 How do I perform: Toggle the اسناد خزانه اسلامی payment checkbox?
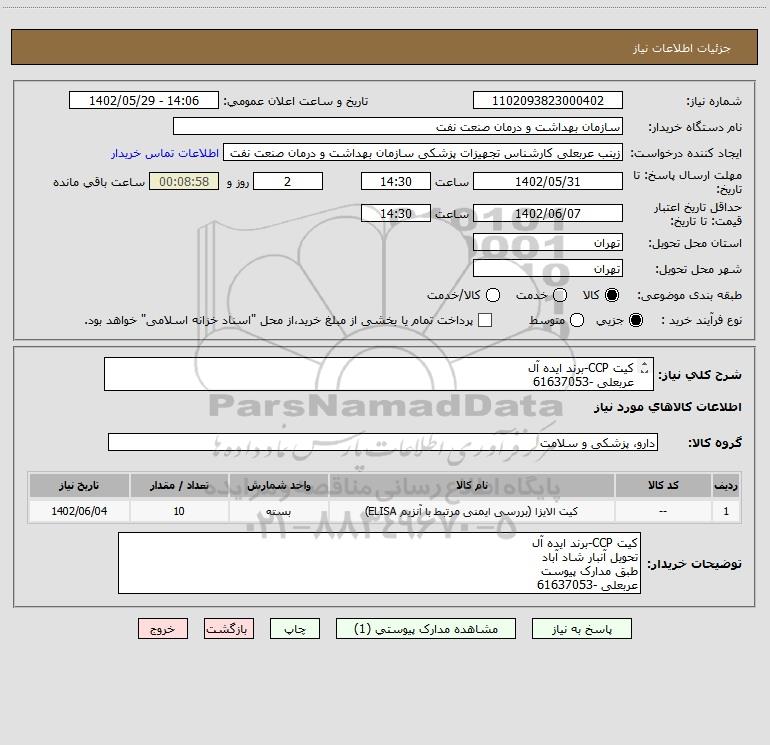[485, 320]
